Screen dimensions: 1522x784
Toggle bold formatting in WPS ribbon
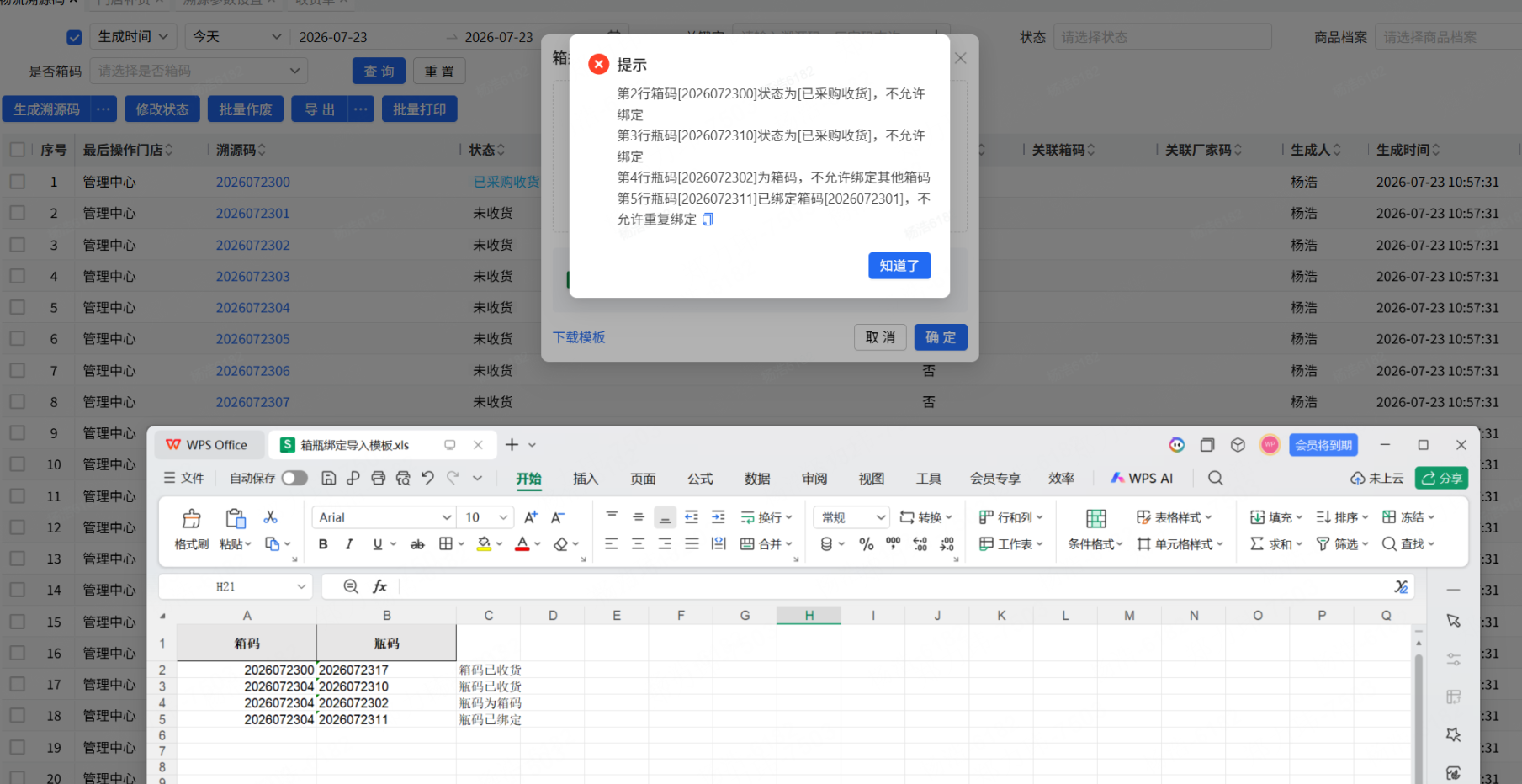coord(323,544)
